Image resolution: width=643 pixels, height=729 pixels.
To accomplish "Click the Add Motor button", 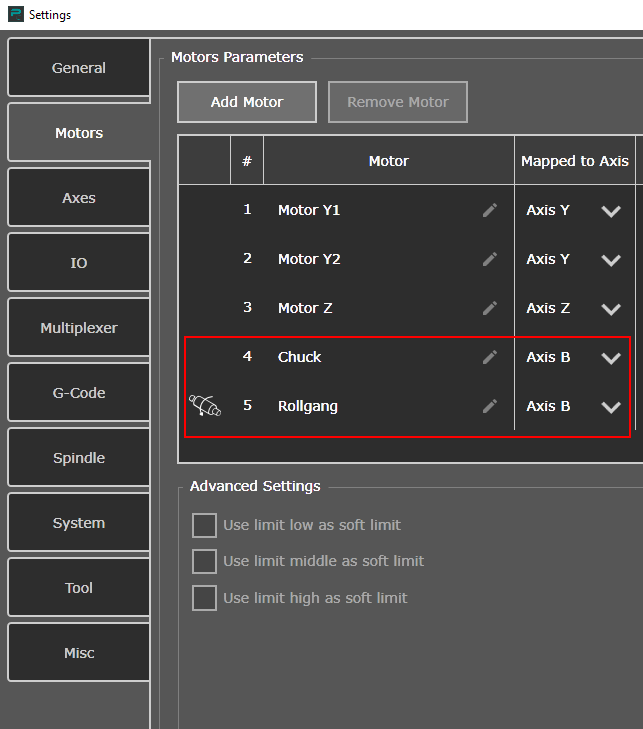I will [247, 102].
